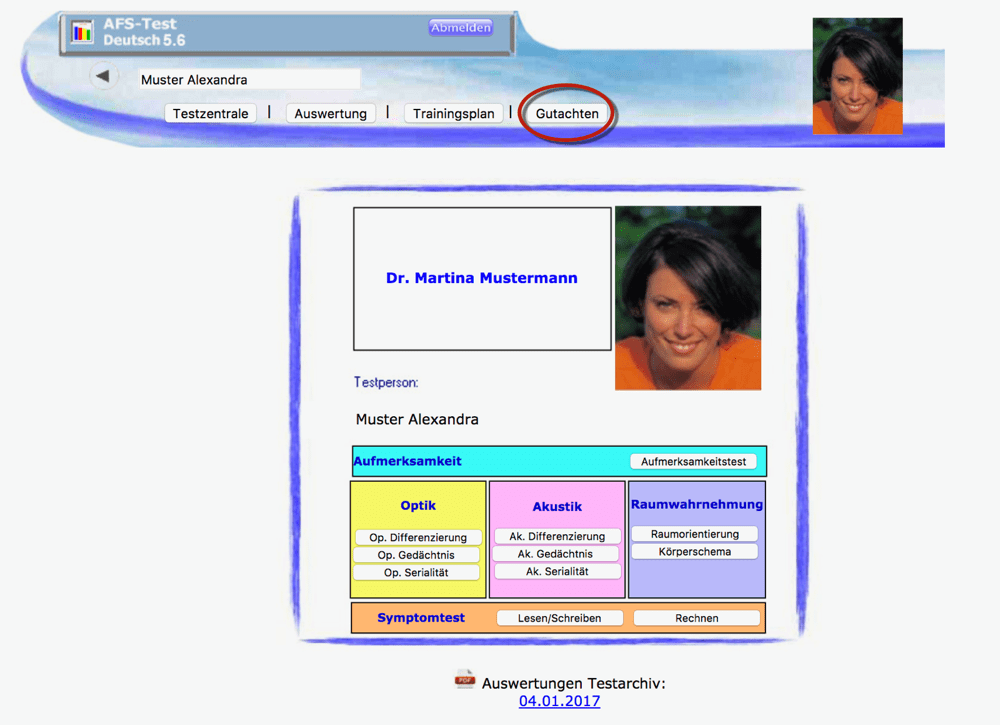Click the AFS-Test bar chart logo icon
This screenshot has width=1000, height=725.
82,32
